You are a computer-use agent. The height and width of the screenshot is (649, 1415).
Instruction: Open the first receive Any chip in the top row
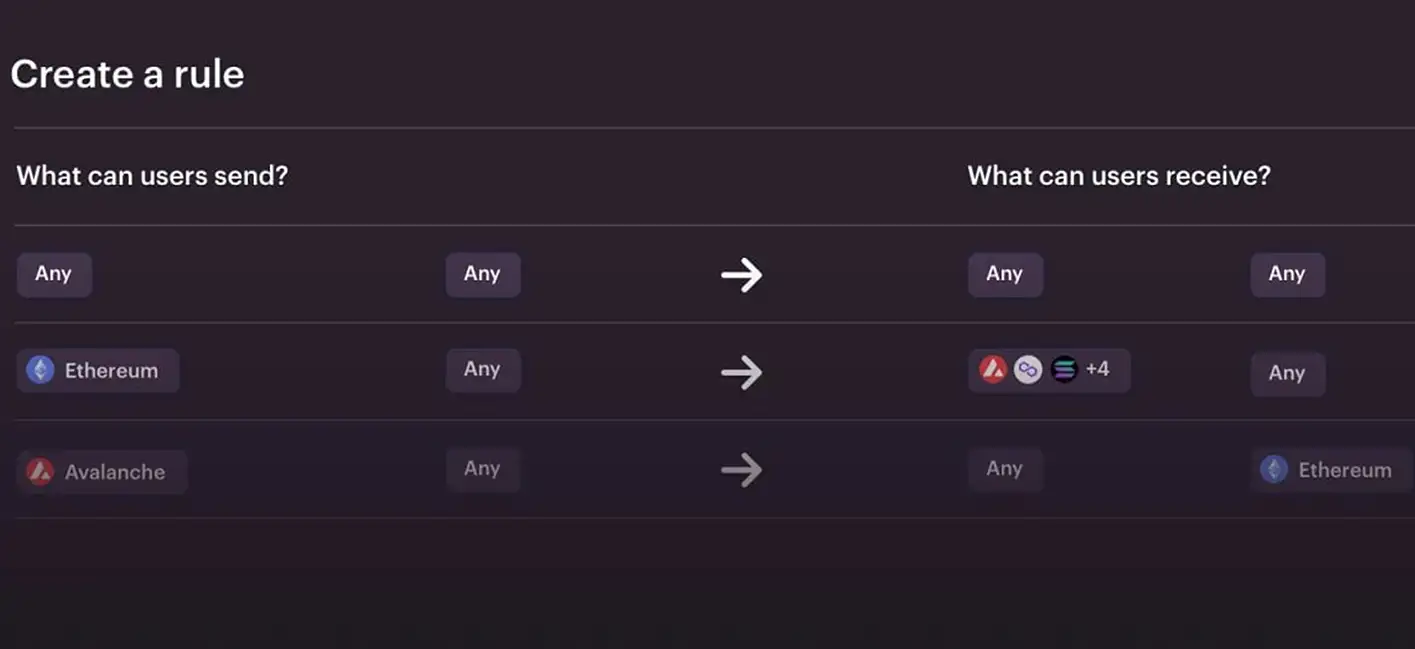coord(1005,274)
